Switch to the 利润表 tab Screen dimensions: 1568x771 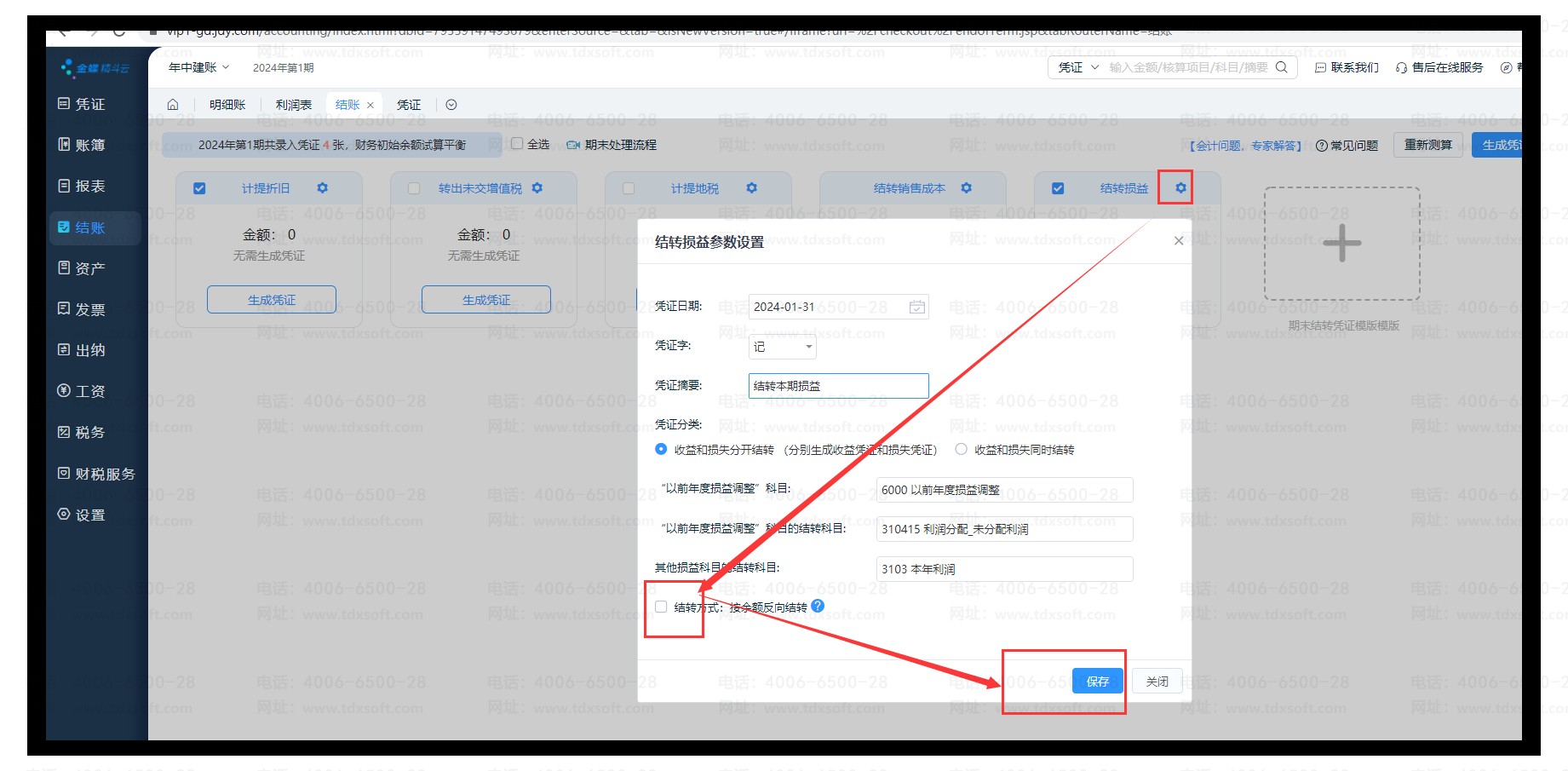tap(293, 105)
